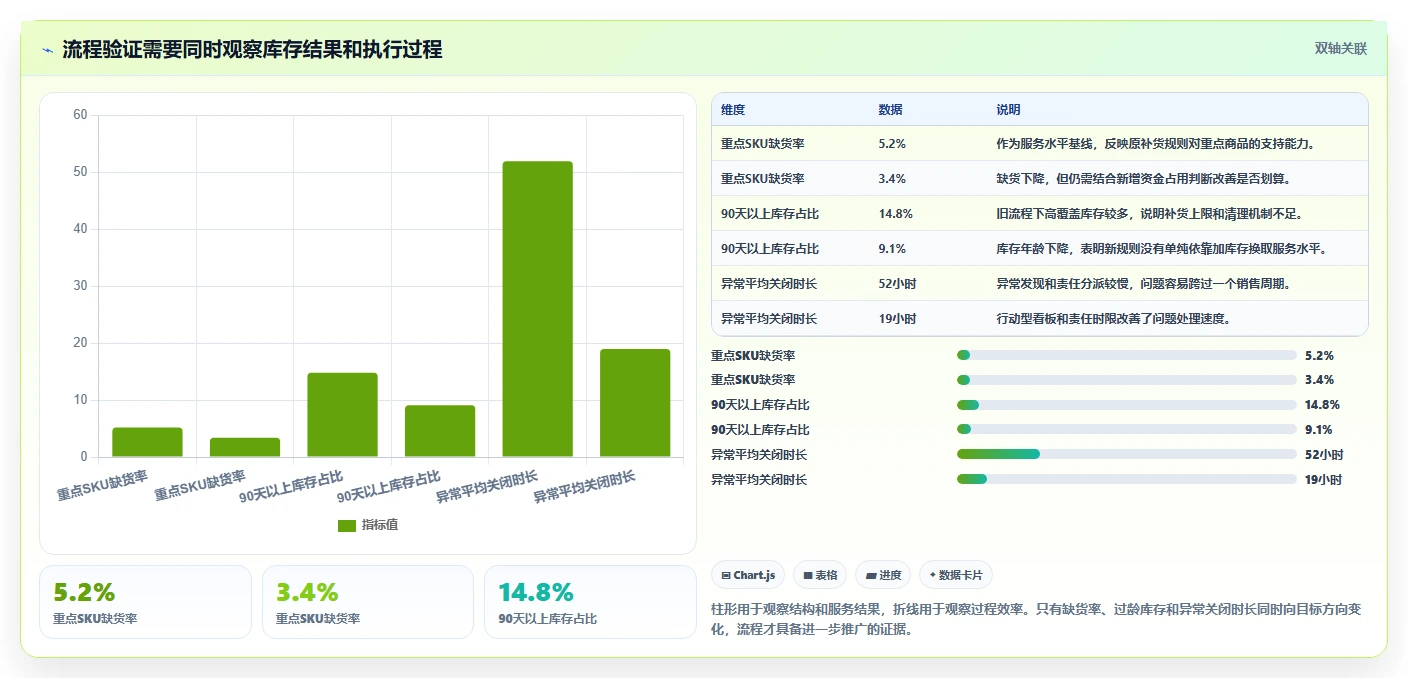Click the 19小时 value beside the progress bar
Screen dimensions: 1408x678
point(1324,480)
